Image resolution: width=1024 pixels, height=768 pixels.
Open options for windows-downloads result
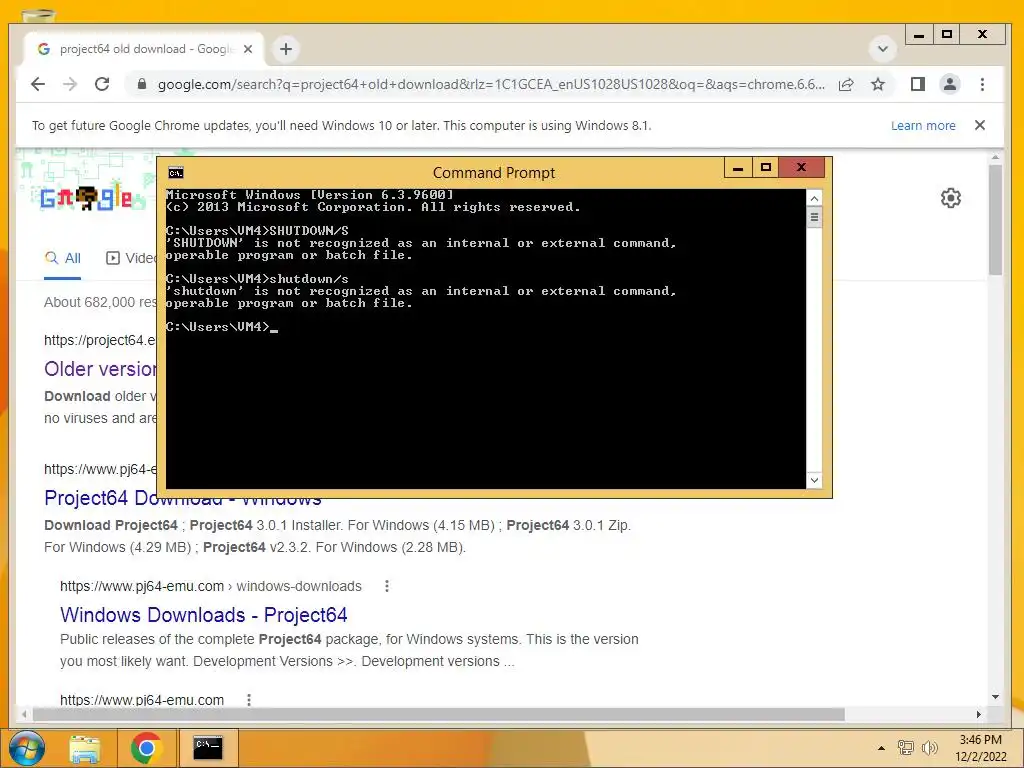[387, 586]
